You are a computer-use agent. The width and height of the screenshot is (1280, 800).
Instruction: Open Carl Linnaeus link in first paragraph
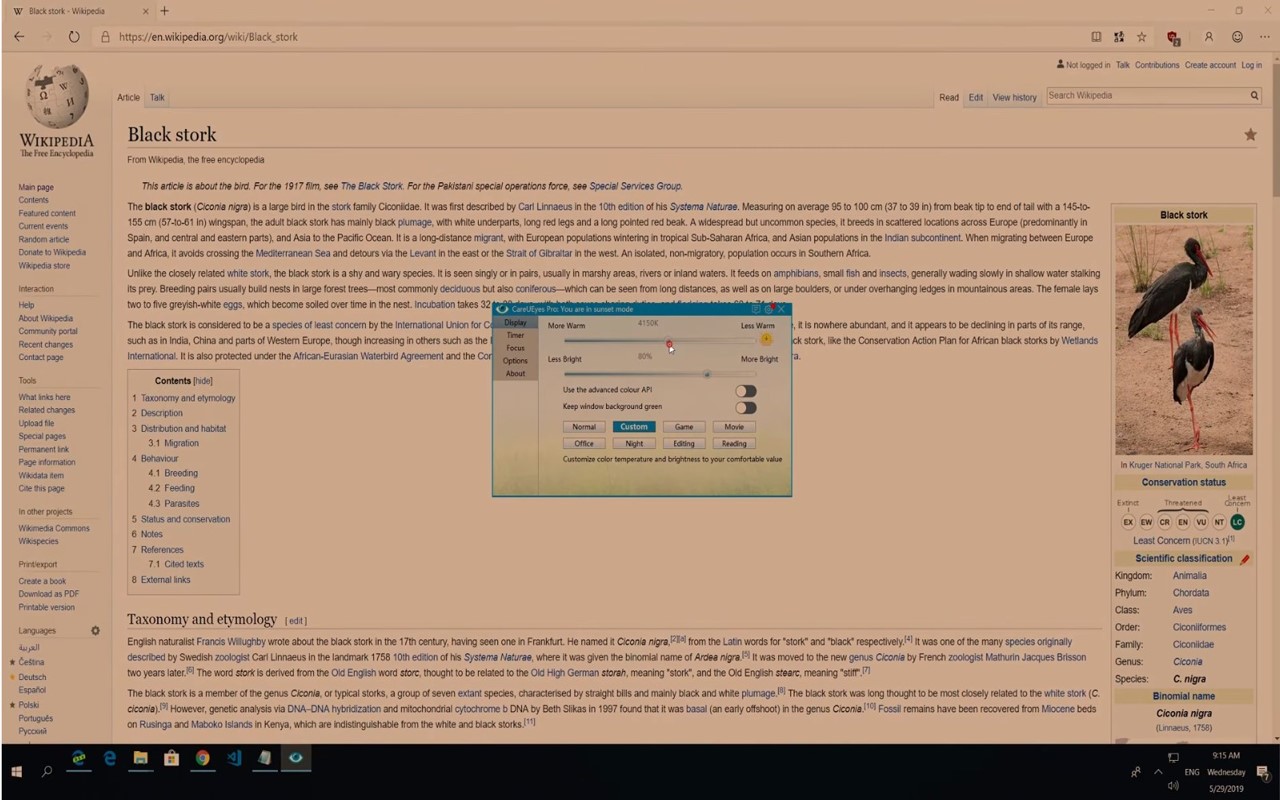[545, 207]
